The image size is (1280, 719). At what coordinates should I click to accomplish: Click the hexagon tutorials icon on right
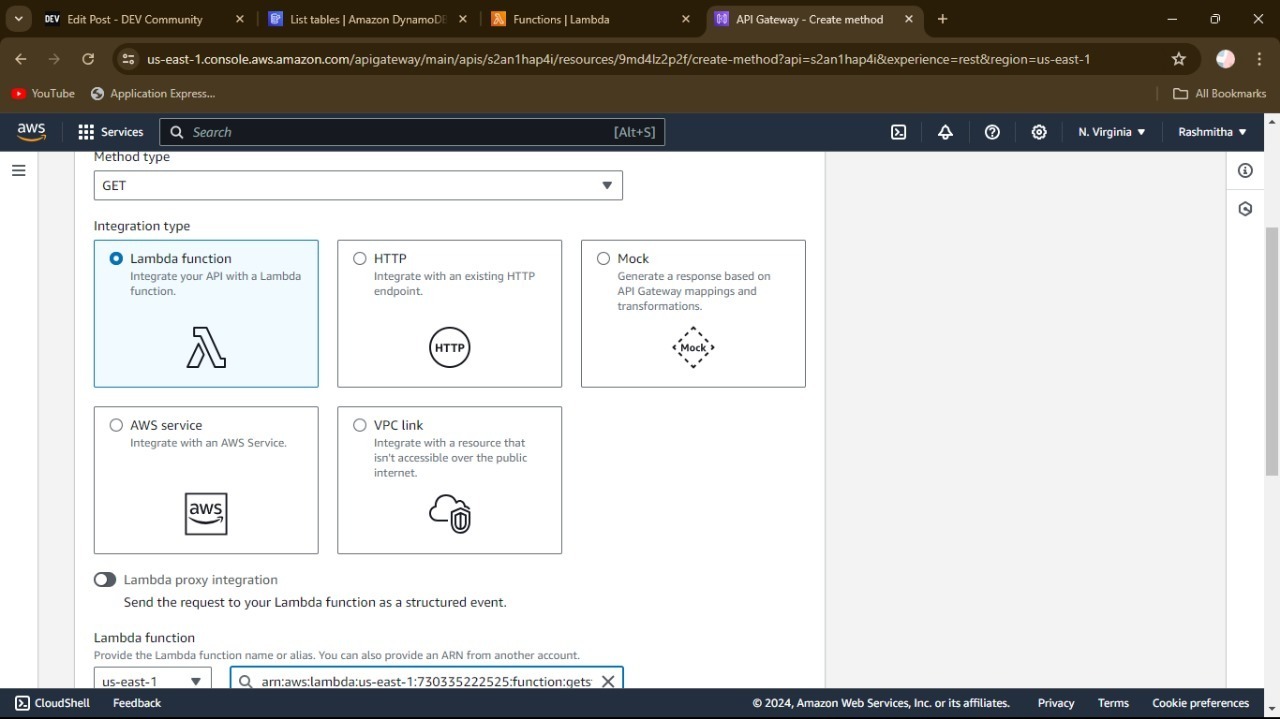click(x=1245, y=209)
